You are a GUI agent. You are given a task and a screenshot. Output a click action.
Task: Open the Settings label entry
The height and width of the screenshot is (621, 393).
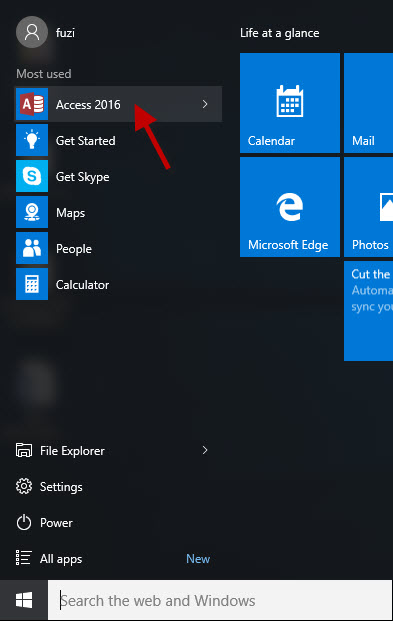coord(61,487)
